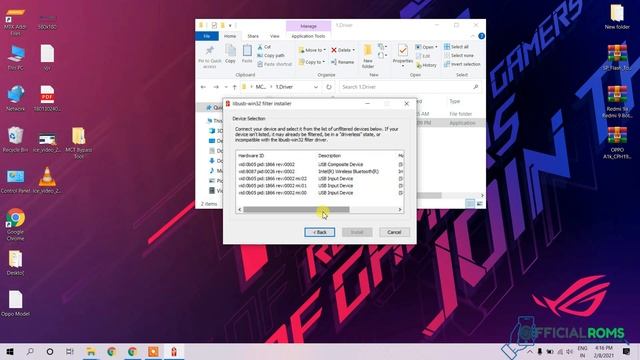Viewport: 640px width, 360px height.
Task: Click Rename in the Organize group
Action: (x=342, y=62)
